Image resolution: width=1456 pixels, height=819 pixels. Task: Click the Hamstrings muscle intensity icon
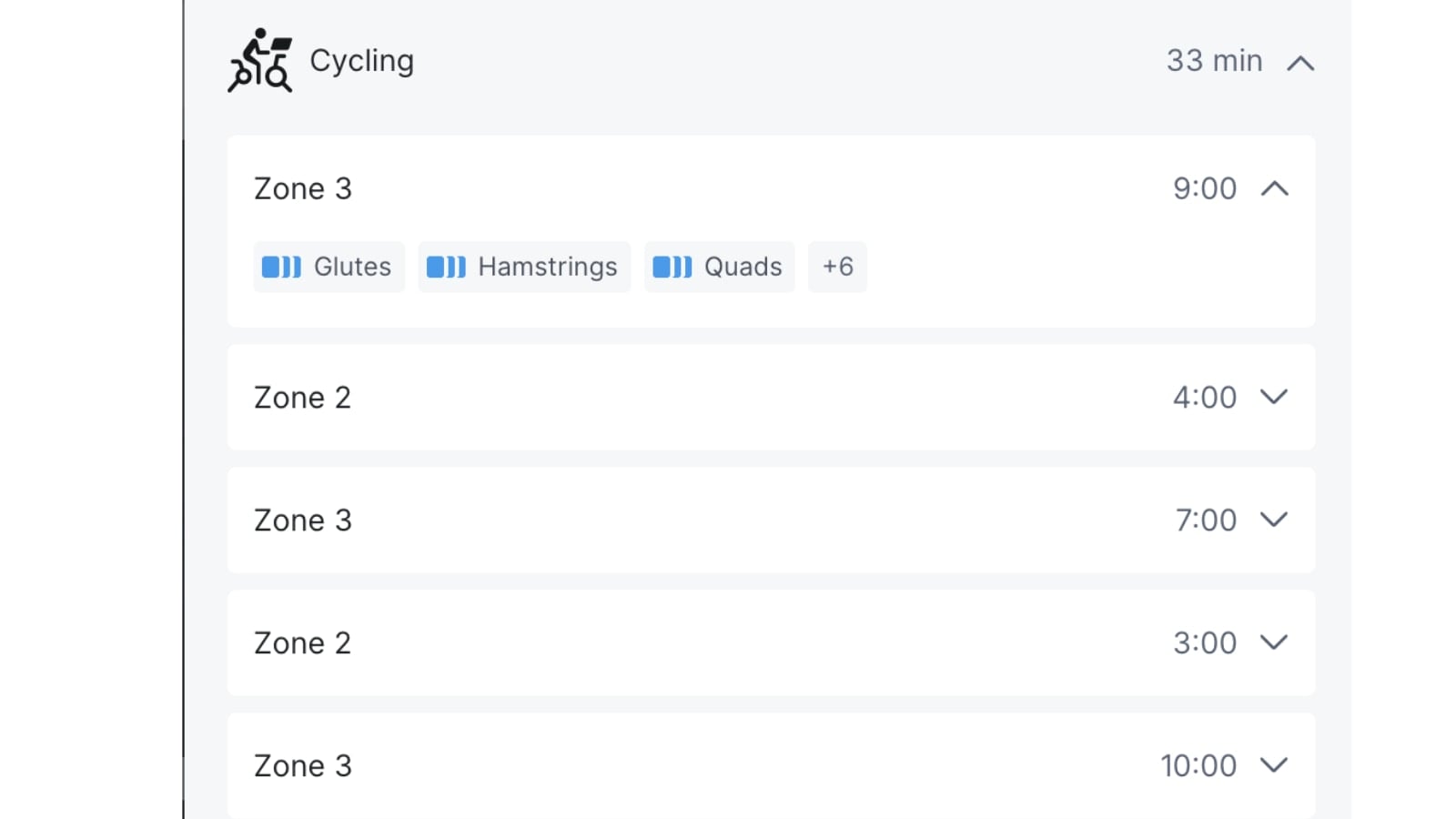(x=446, y=267)
